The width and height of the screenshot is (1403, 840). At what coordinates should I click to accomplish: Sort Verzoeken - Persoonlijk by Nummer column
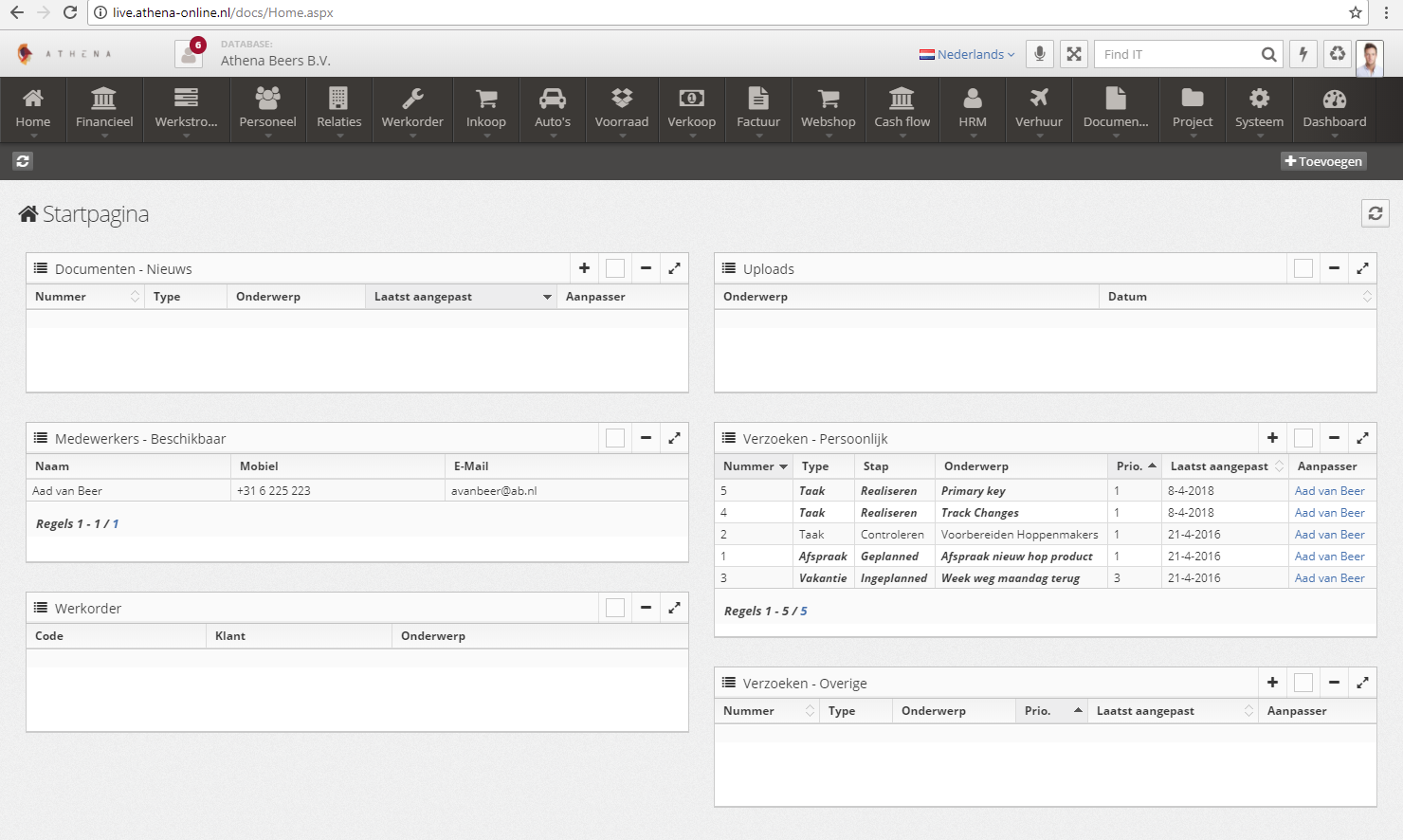click(x=755, y=466)
